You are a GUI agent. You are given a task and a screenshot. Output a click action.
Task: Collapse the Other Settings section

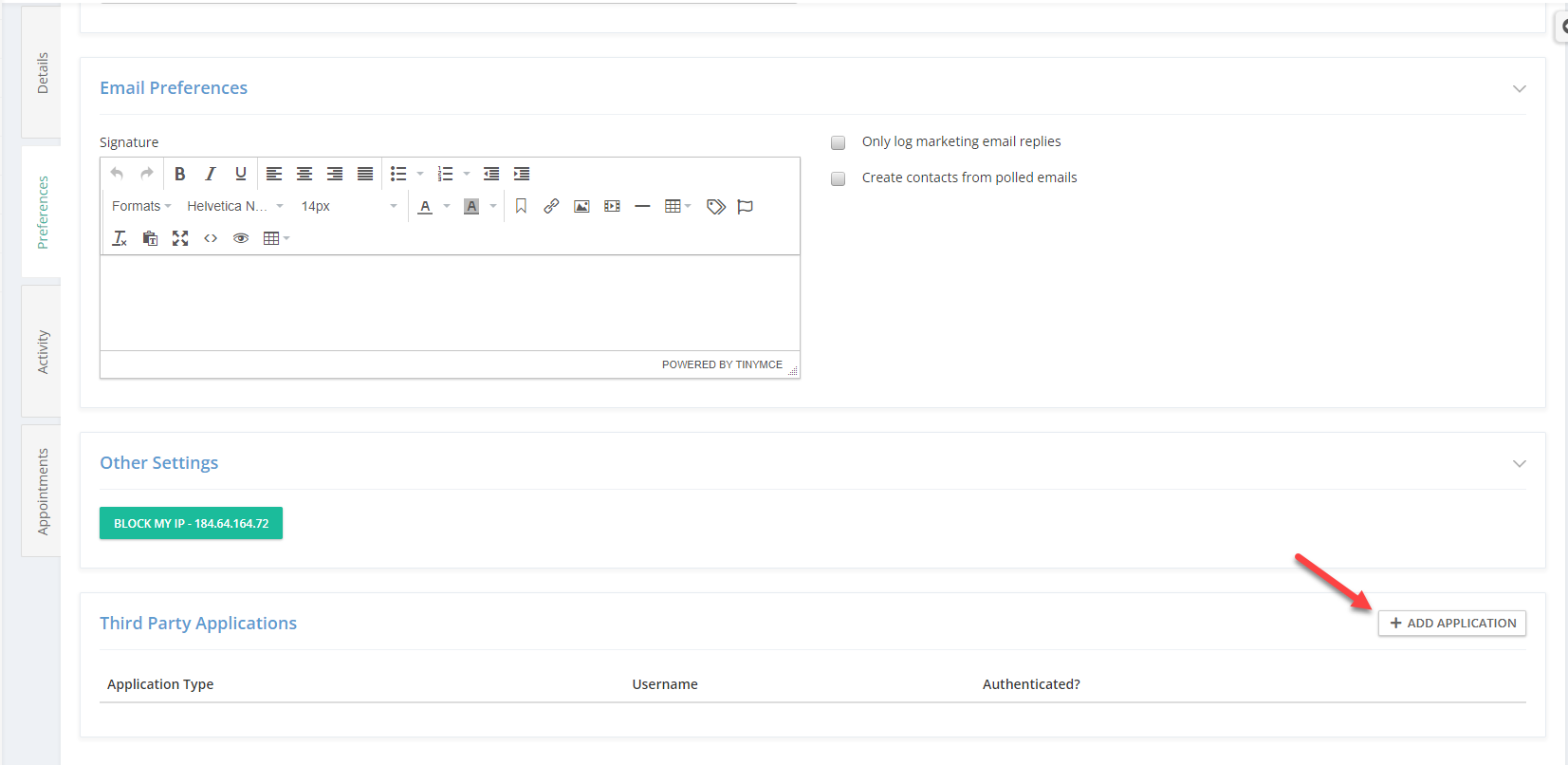[1520, 463]
